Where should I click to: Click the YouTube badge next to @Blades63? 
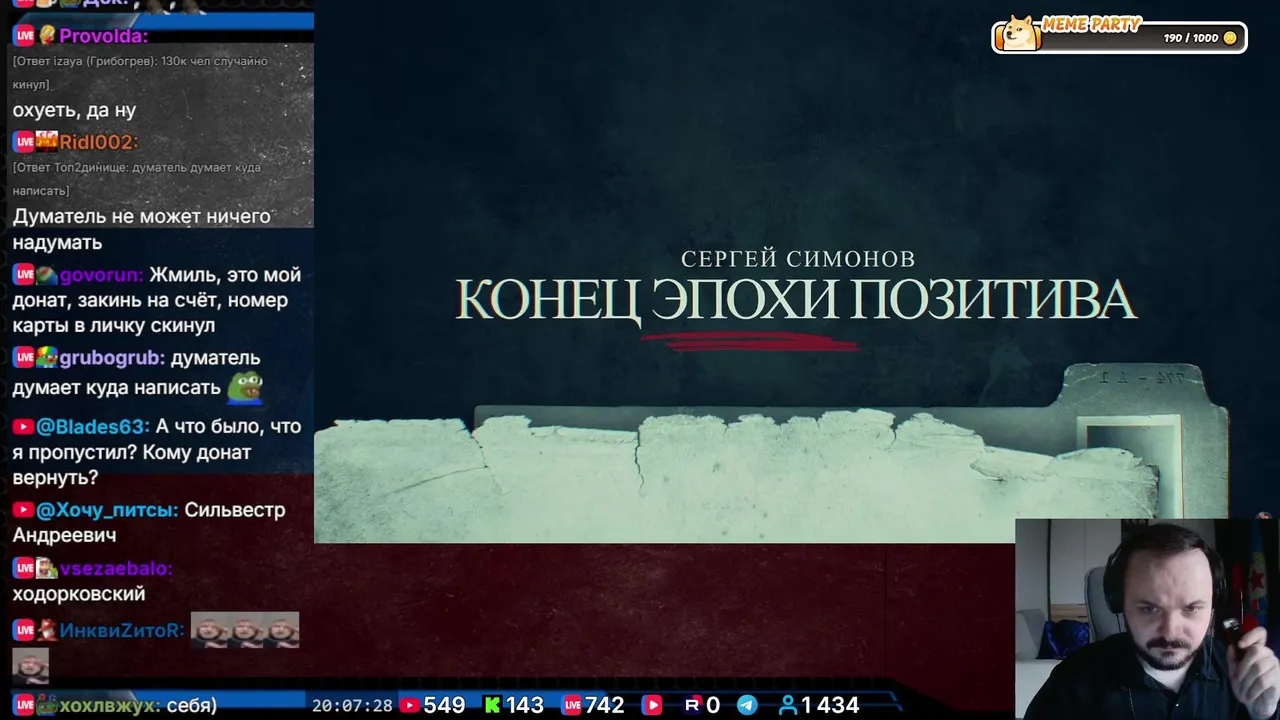tap(23, 427)
